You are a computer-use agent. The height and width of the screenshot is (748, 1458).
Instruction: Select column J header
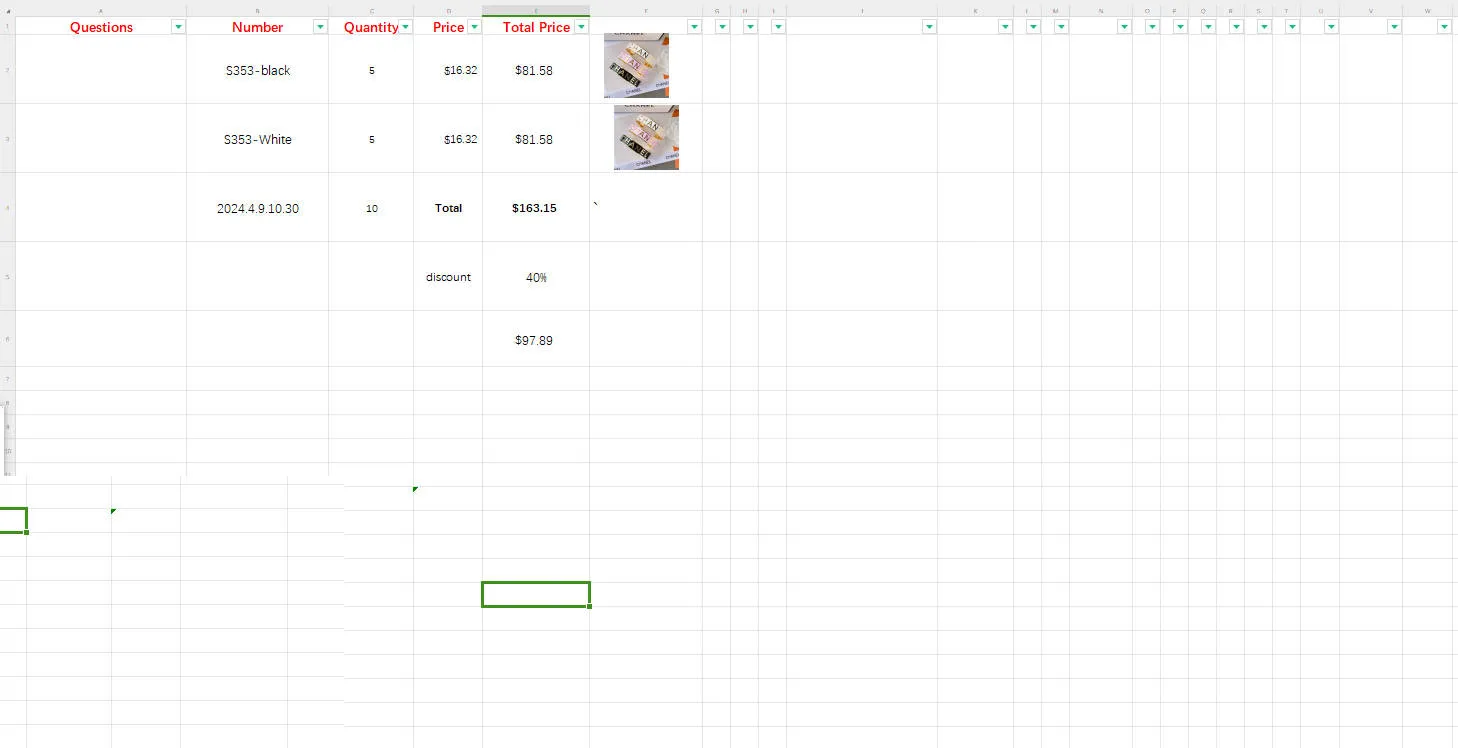(862, 10)
